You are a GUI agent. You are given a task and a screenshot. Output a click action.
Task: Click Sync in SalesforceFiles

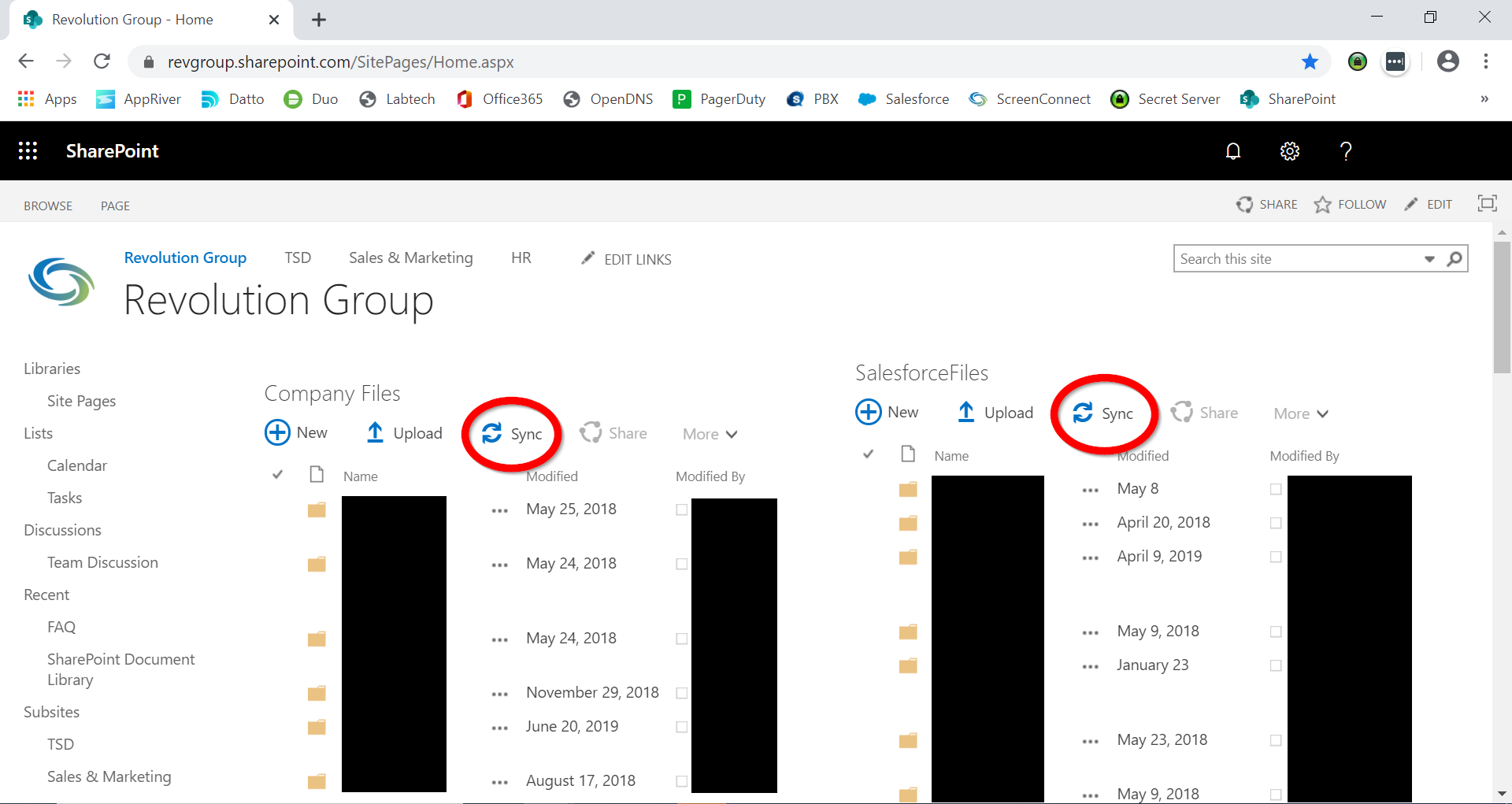tap(1102, 413)
